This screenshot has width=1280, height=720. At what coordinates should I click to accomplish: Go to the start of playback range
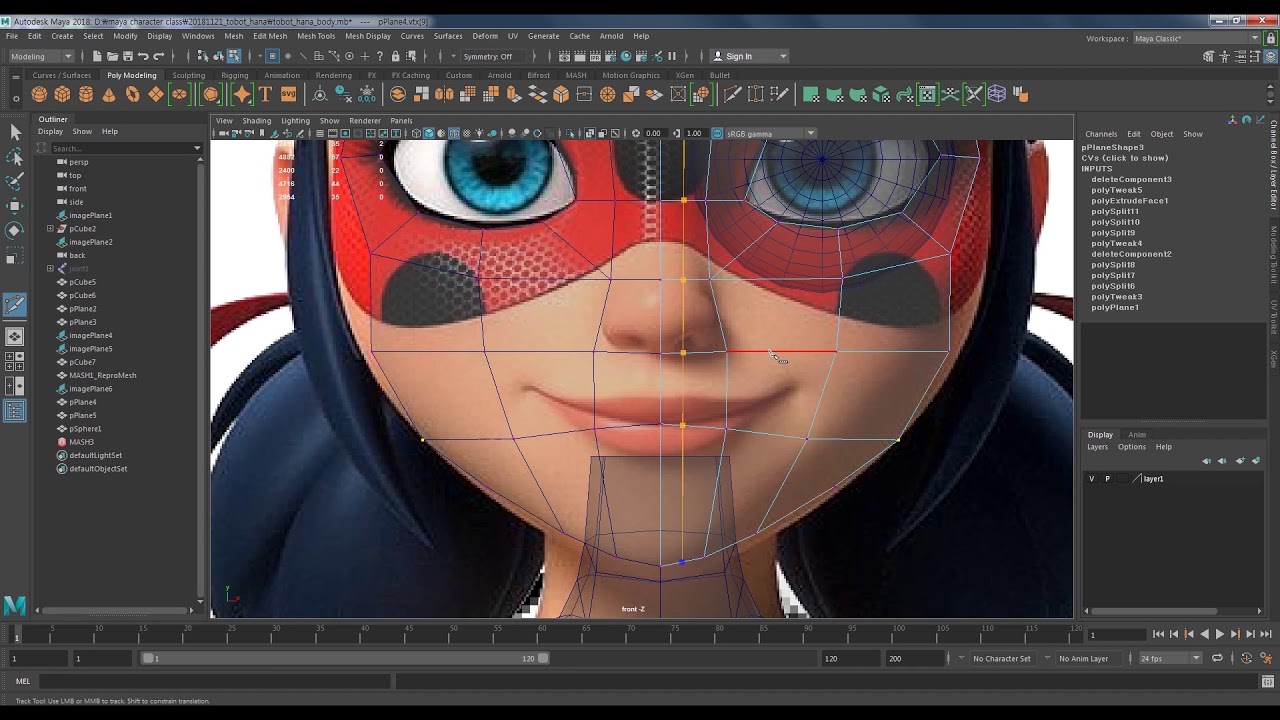click(x=1158, y=634)
